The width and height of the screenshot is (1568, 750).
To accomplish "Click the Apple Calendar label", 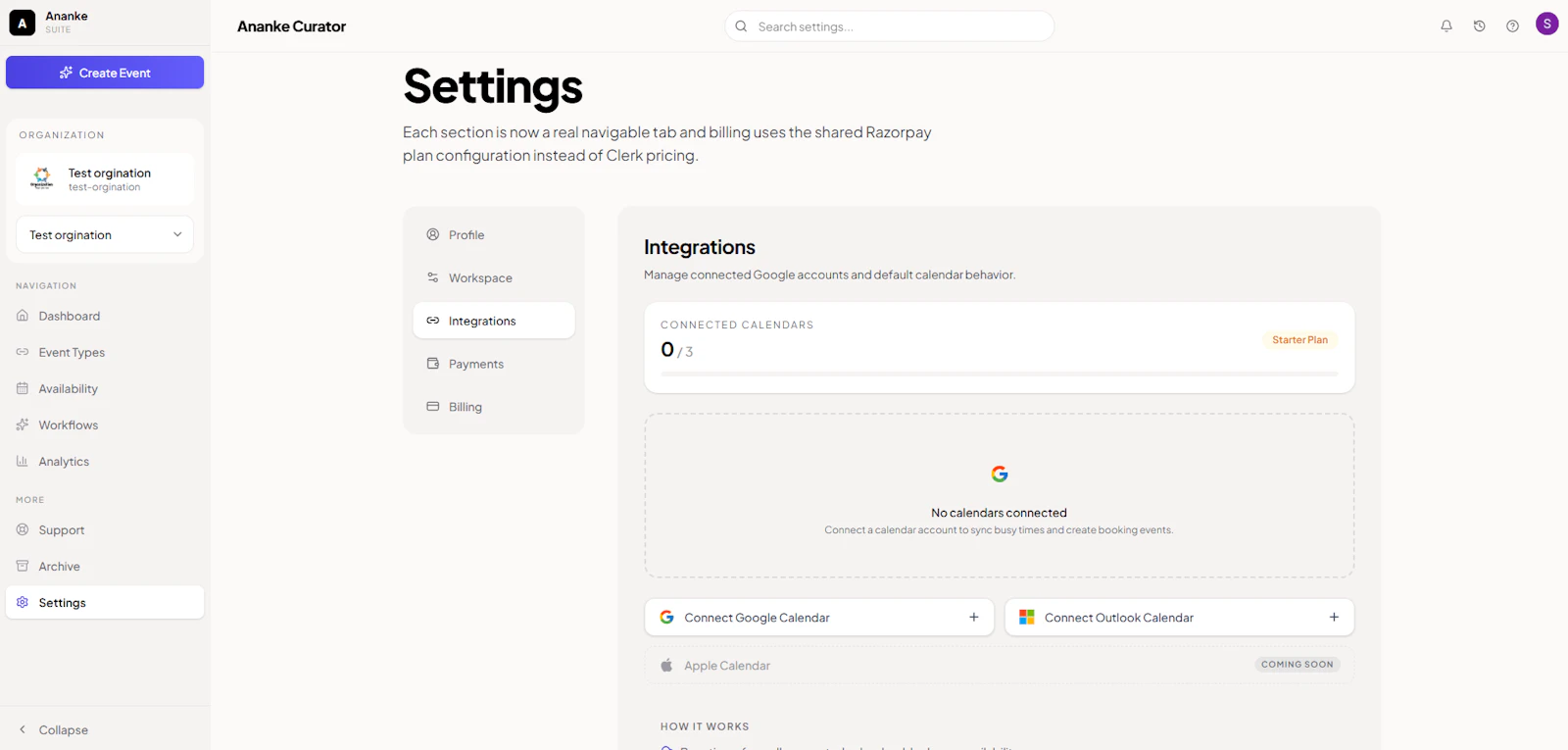I will click(727, 666).
